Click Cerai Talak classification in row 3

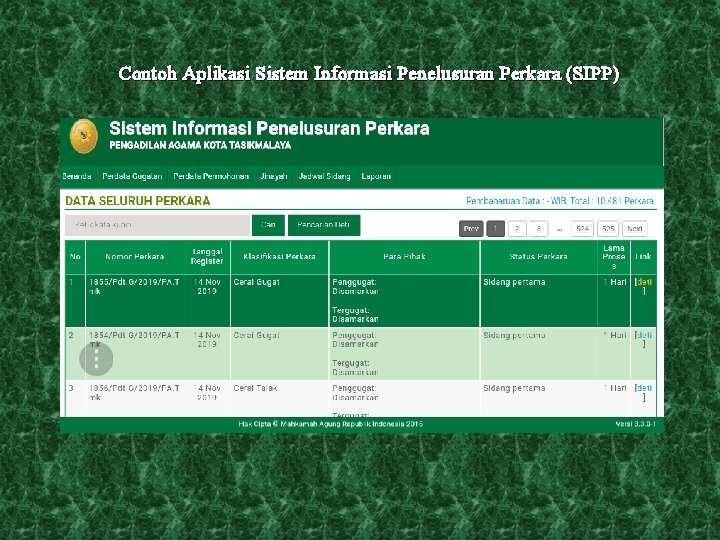[x=255, y=388]
